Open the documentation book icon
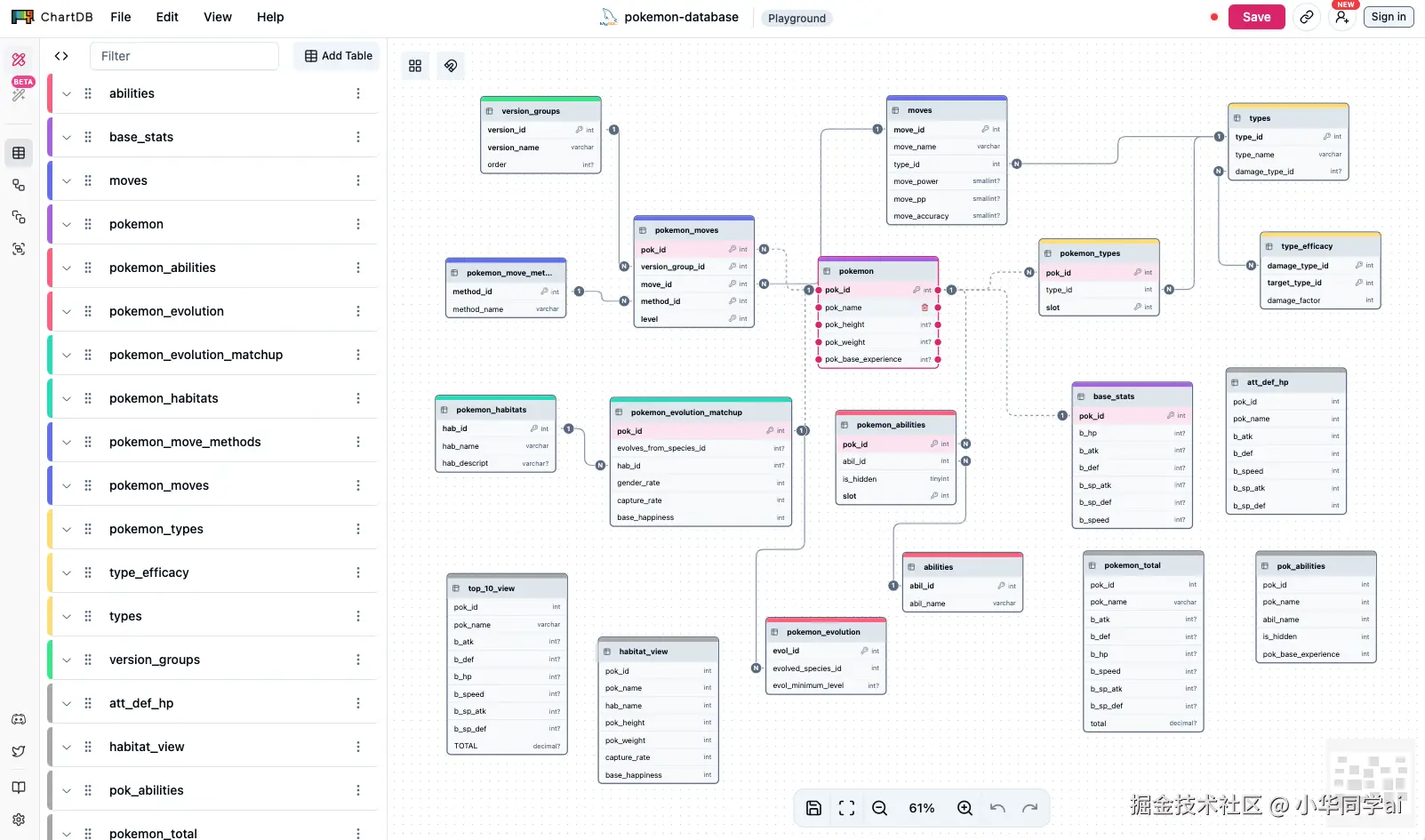The width and height of the screenshot is (1425, 840). click(19, 788)
